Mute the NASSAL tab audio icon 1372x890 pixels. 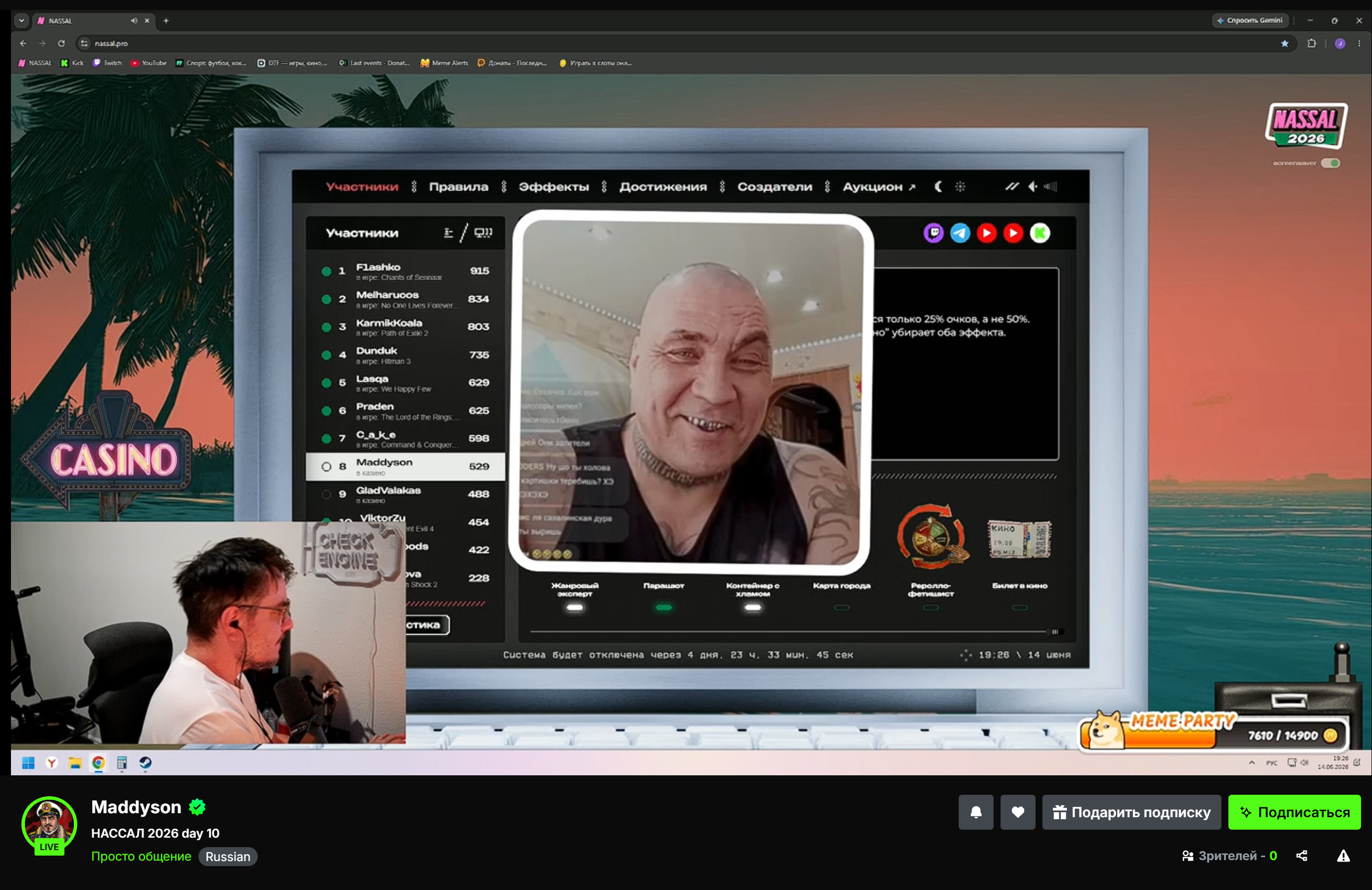(134, 21)
